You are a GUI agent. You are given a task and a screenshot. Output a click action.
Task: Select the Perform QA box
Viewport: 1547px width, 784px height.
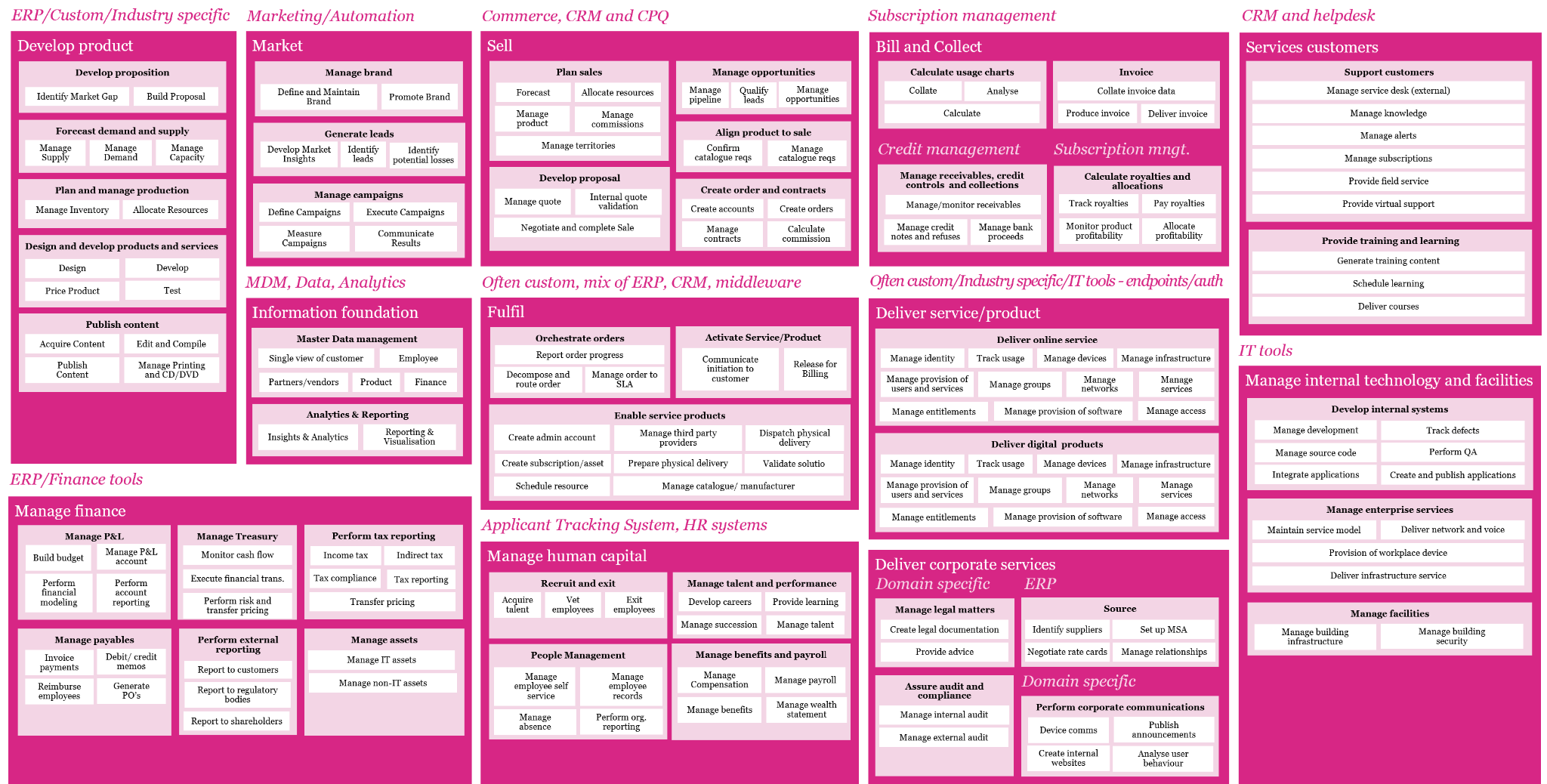(x=1452, y=452)
